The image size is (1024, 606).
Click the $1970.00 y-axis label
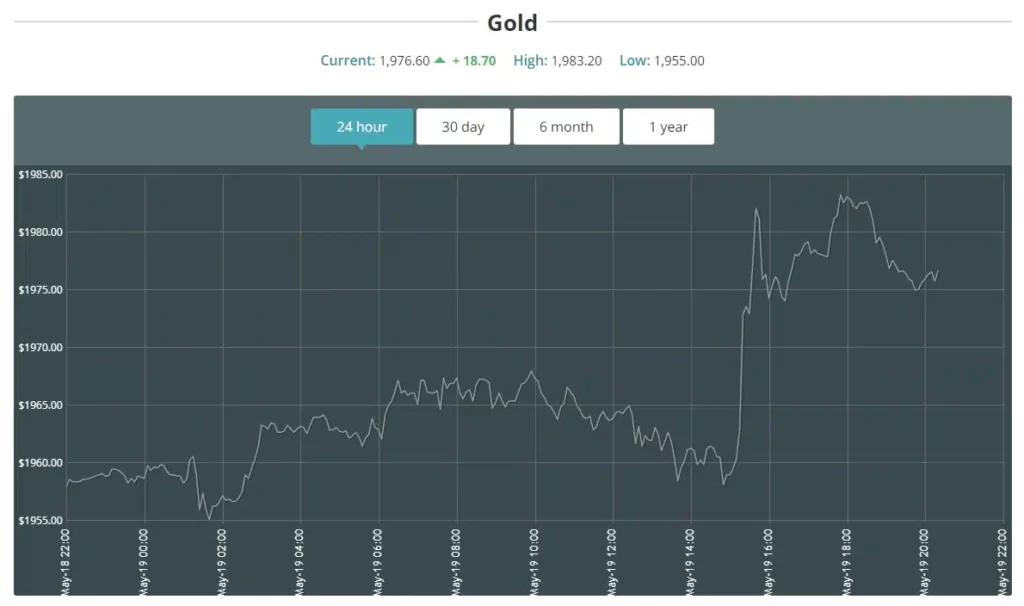pyautogui.click(x=40, y=348)
